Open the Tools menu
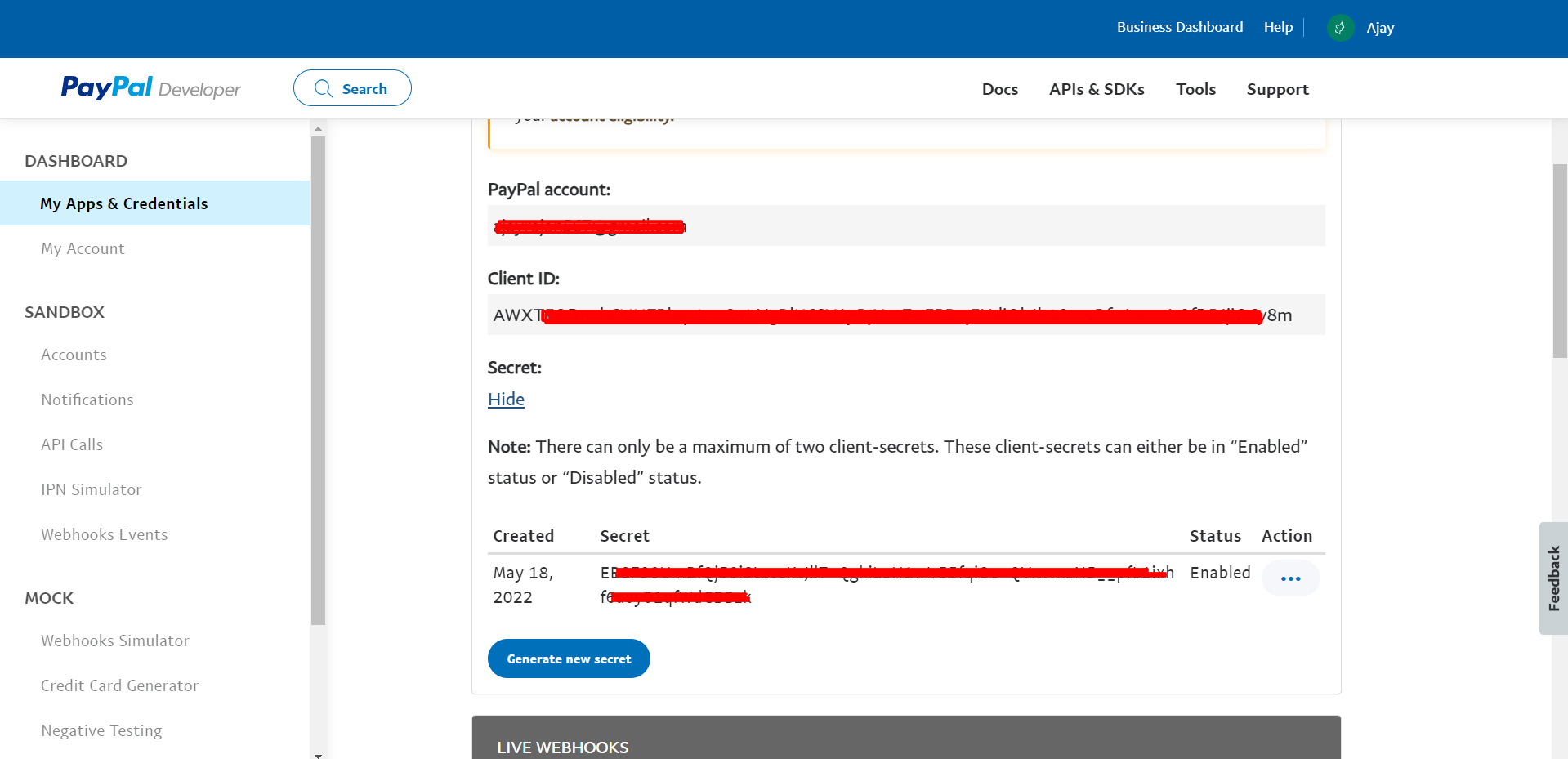This screenshot has width=1568, height=759. click(1195, 89)
